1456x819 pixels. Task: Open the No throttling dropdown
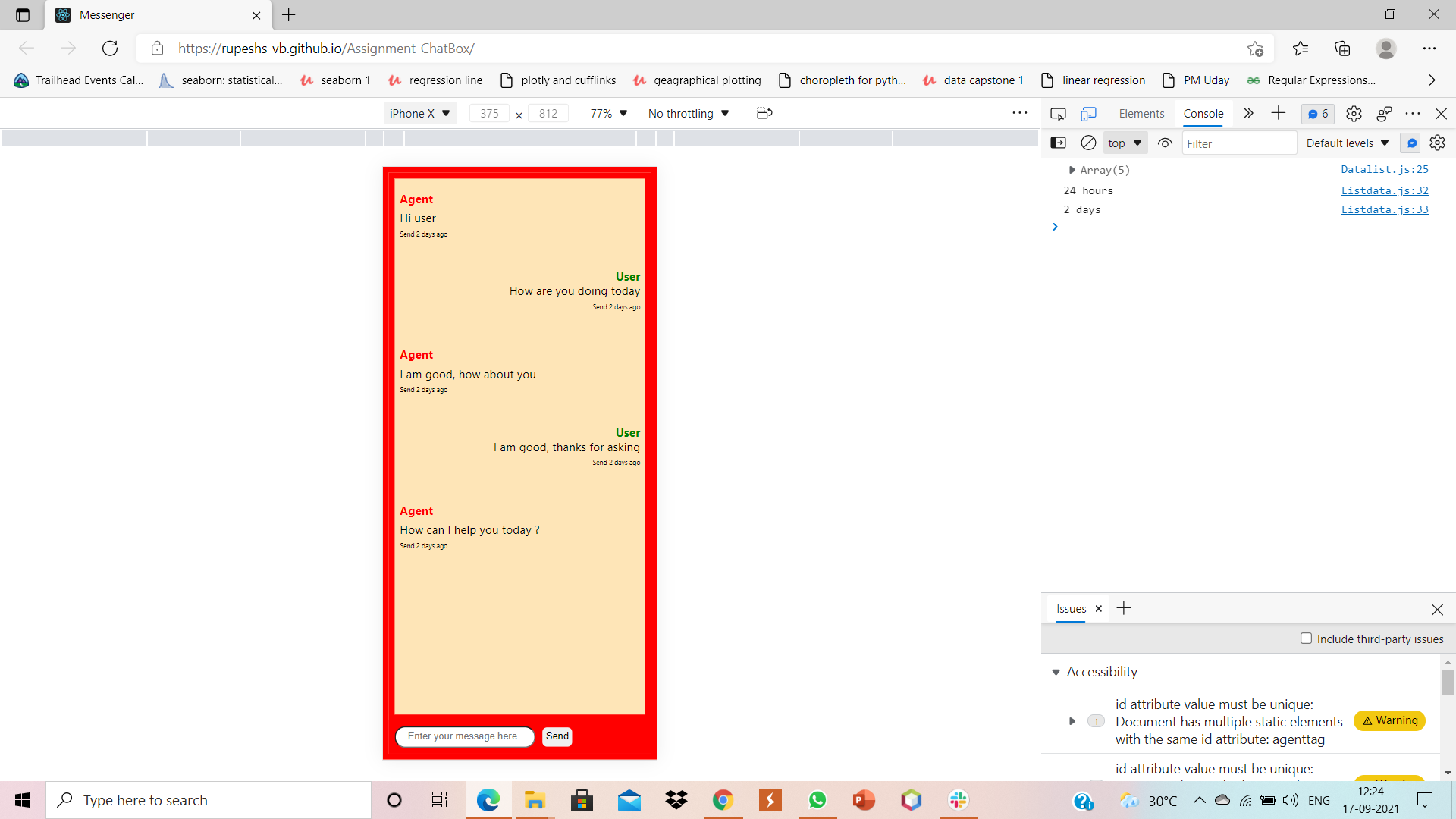(687, 113)
